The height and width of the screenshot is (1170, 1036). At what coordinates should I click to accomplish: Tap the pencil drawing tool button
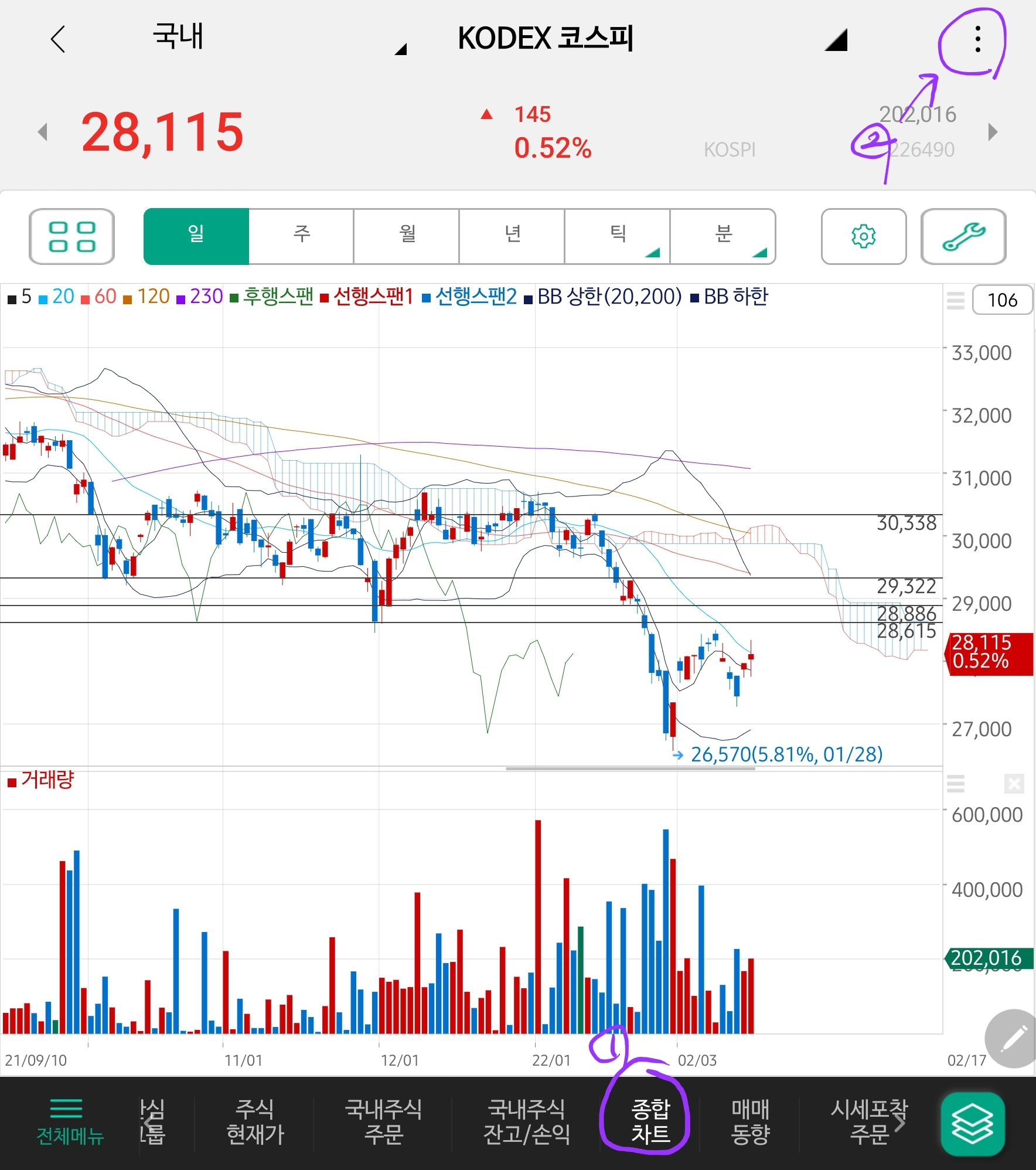coord(1014,1039)
